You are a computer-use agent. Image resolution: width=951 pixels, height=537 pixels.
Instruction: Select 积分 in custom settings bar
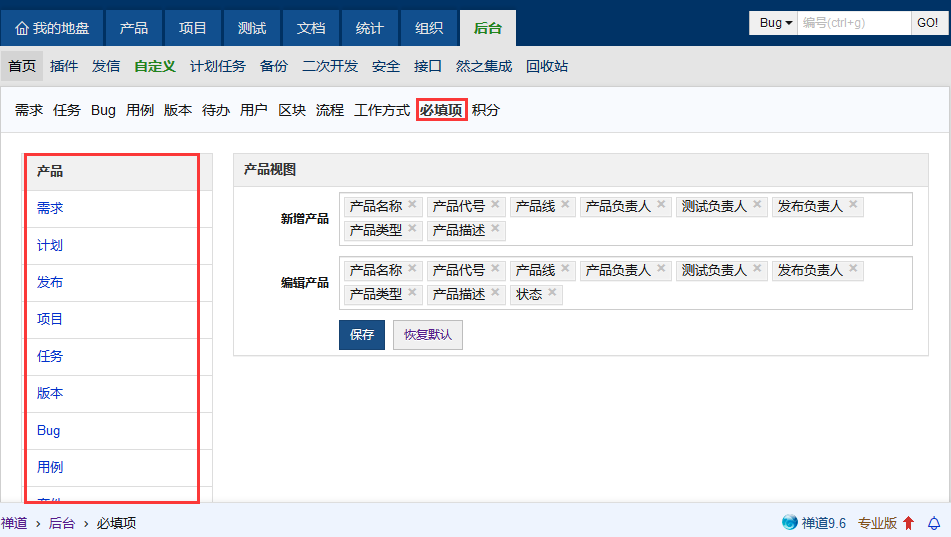[x=486, y=110]
